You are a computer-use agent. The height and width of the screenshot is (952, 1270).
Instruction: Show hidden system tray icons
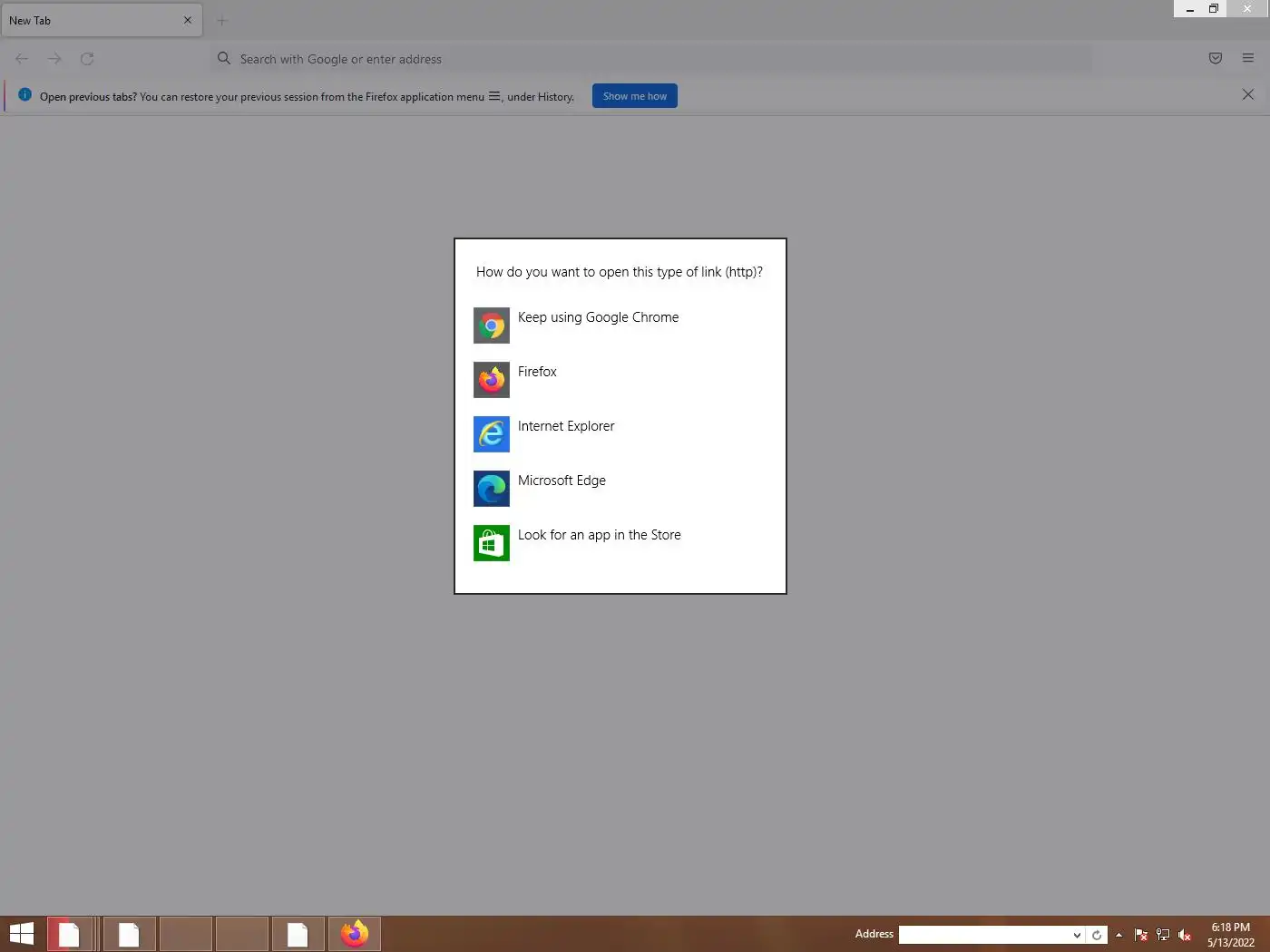click(1119, 935)
